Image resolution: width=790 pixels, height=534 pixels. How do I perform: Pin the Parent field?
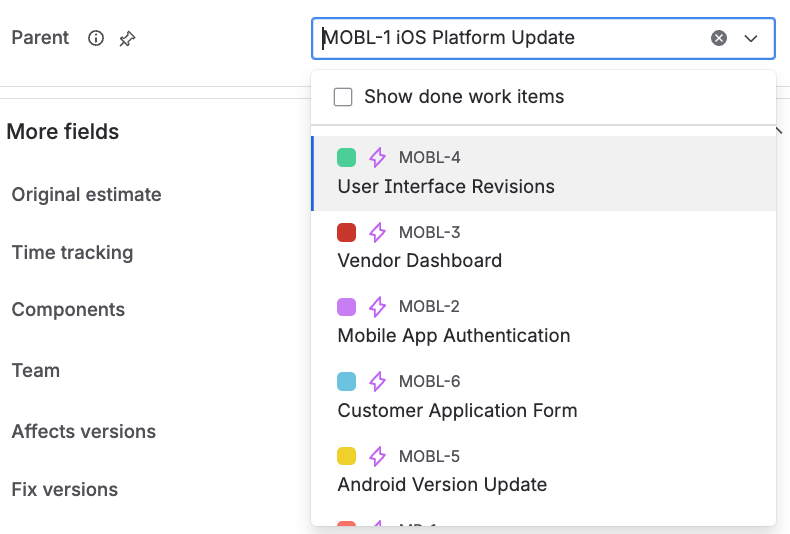127,39
